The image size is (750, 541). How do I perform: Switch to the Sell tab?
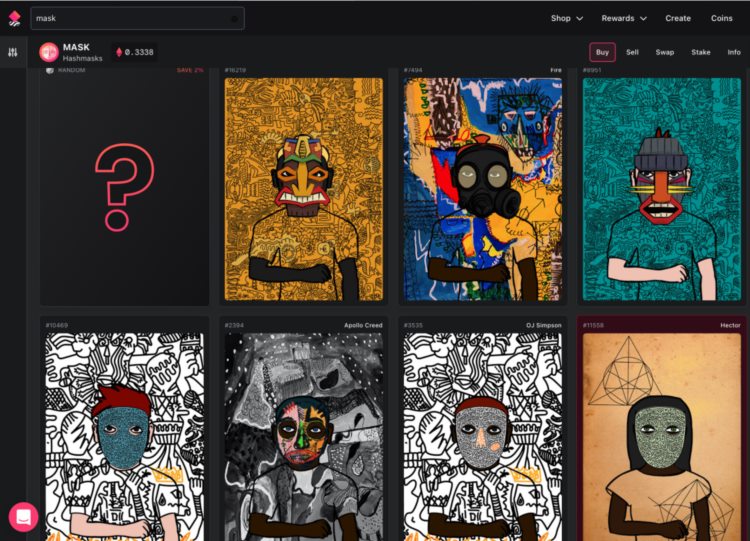632,52
